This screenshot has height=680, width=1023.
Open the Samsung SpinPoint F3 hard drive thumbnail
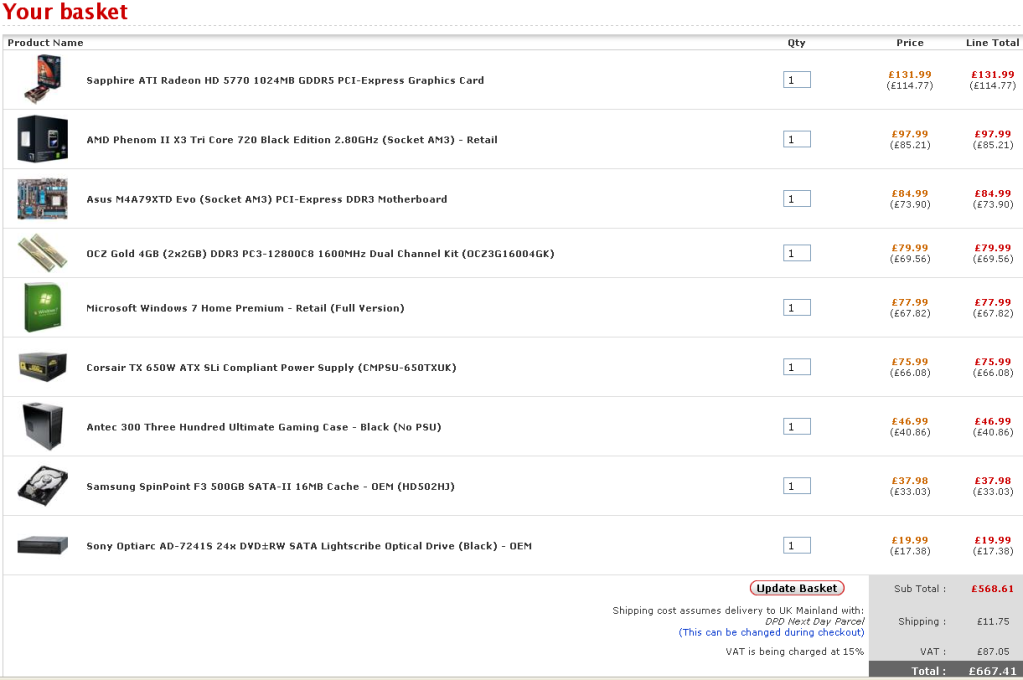(43, 486)
